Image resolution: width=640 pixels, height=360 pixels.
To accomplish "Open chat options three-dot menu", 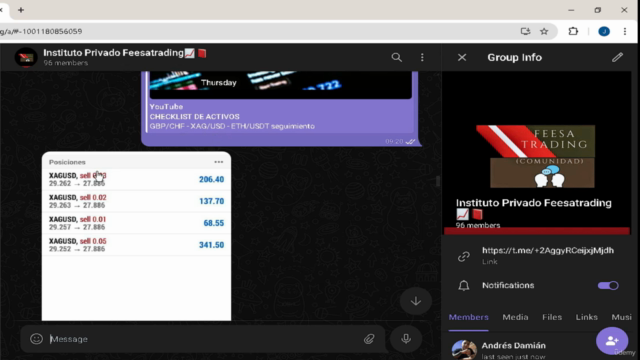I will coord(422,58).
